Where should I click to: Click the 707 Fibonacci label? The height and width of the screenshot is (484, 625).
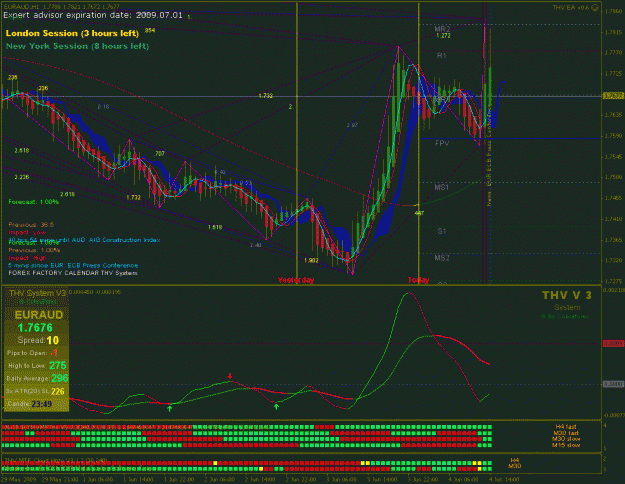pyautogui.click(x=160, y=153)
